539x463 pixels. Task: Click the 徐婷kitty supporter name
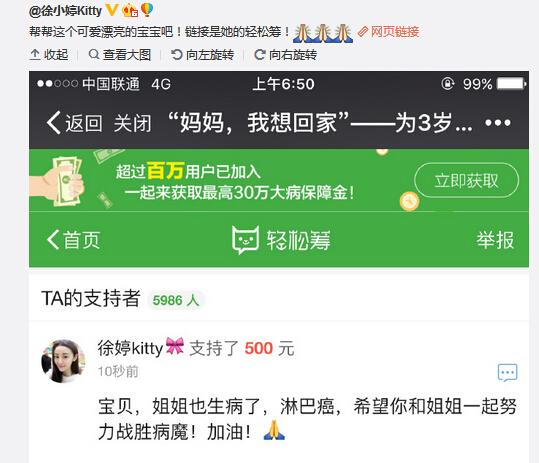tap(130, 348)
